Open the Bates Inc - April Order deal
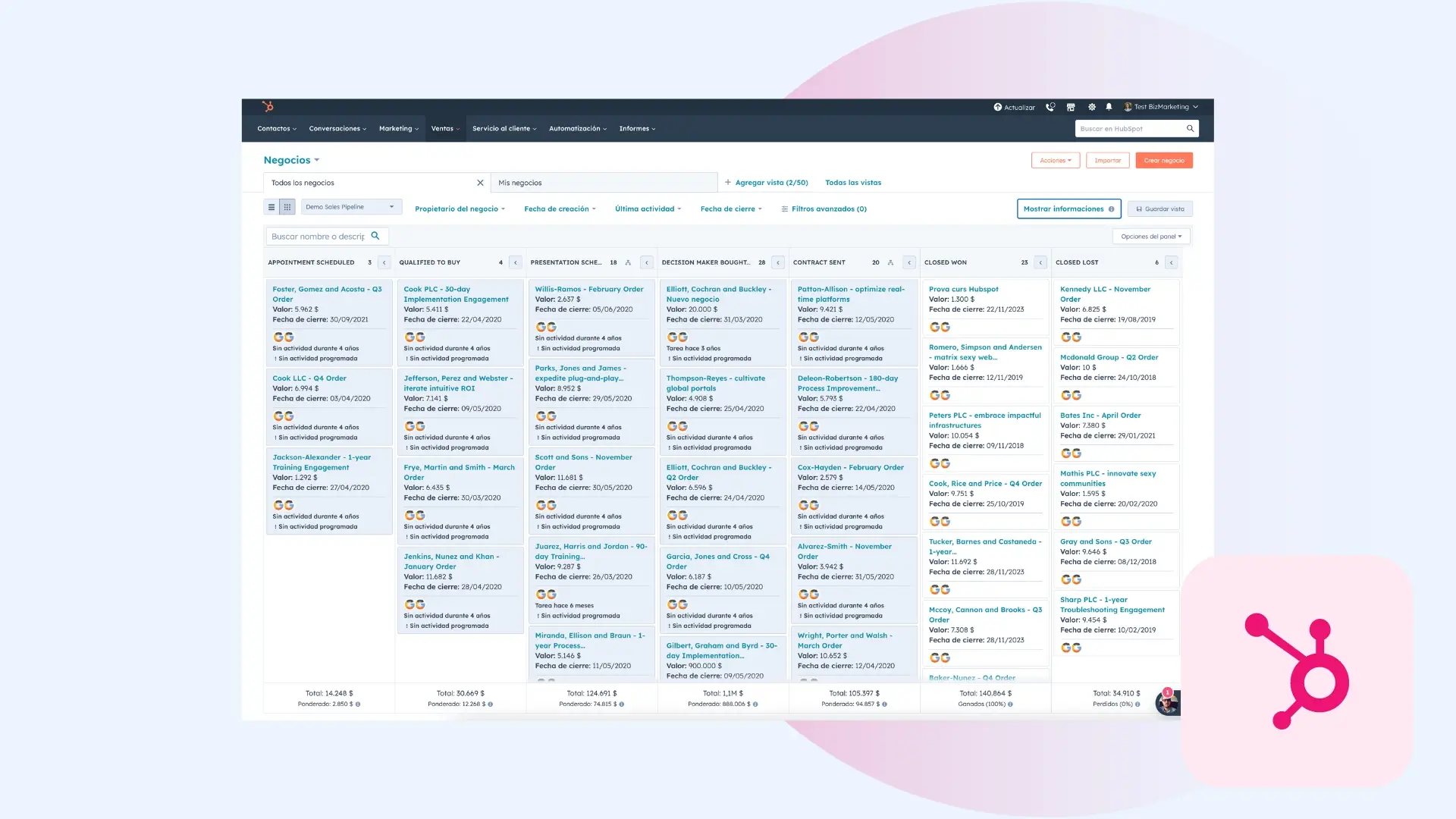This screenshot has height=819, width=1456. 1100,416
